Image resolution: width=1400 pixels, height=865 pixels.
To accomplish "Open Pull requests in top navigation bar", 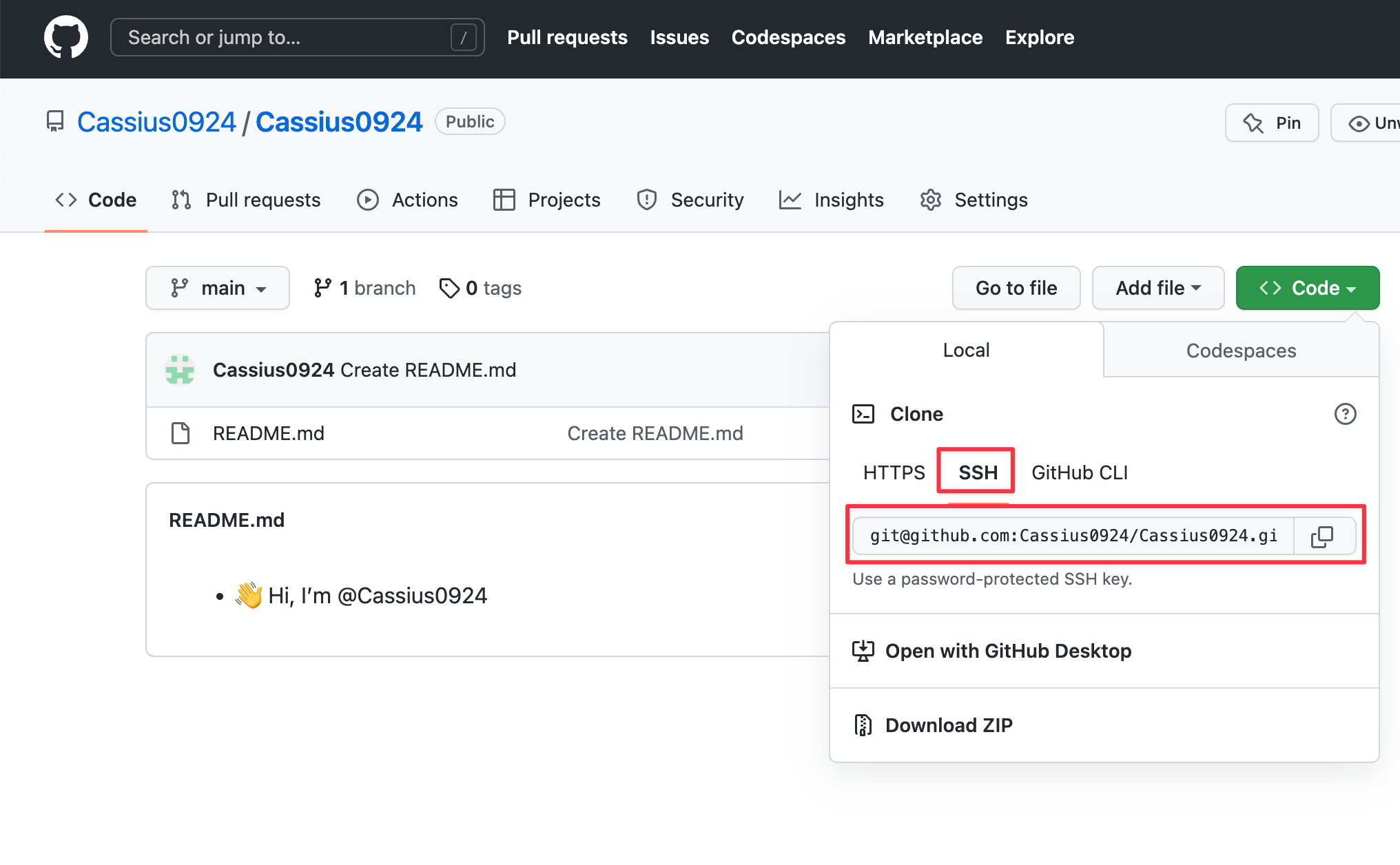I will pyautogui.click(x=567, y=37).
